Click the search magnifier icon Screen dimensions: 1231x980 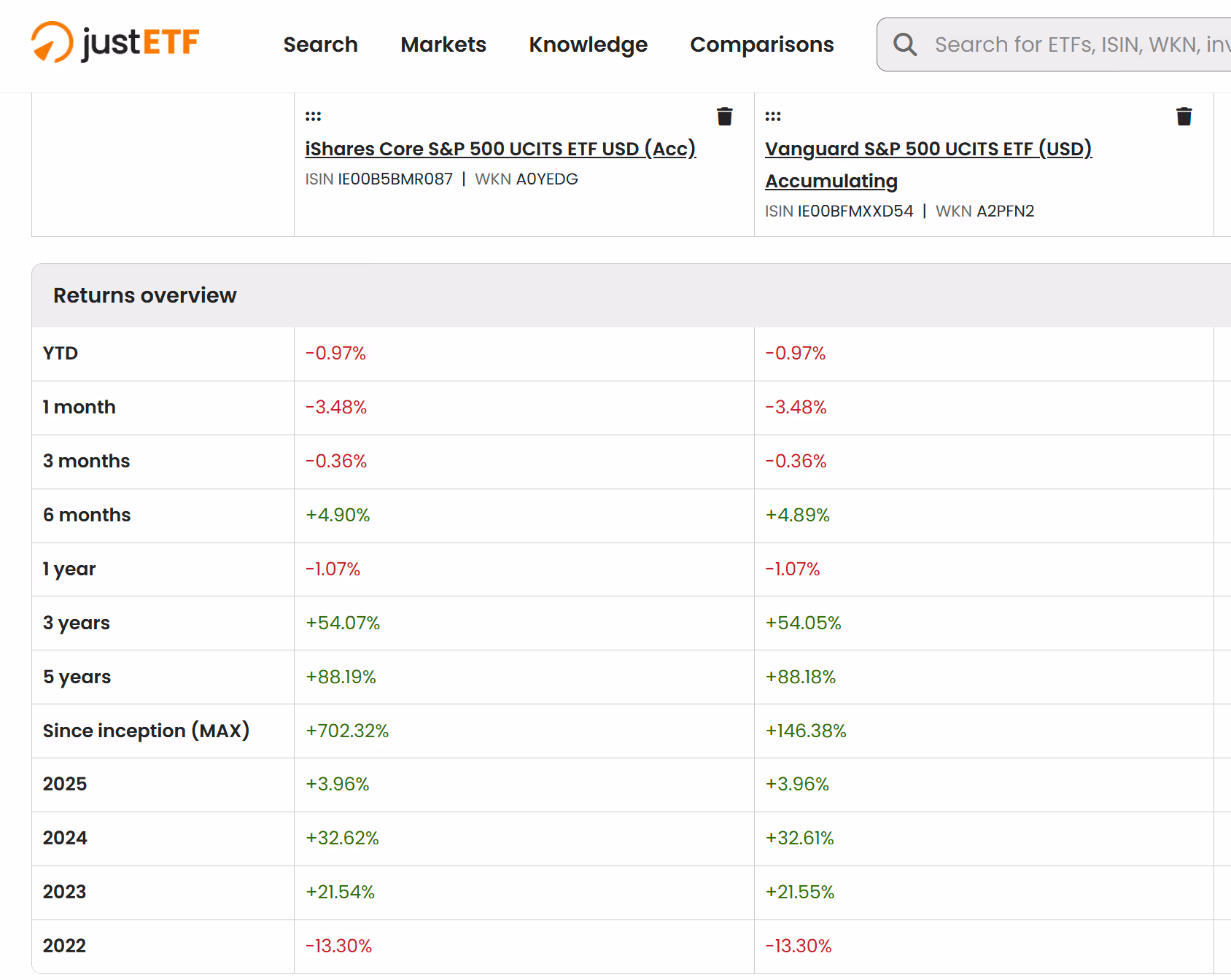tap(905, 44)
